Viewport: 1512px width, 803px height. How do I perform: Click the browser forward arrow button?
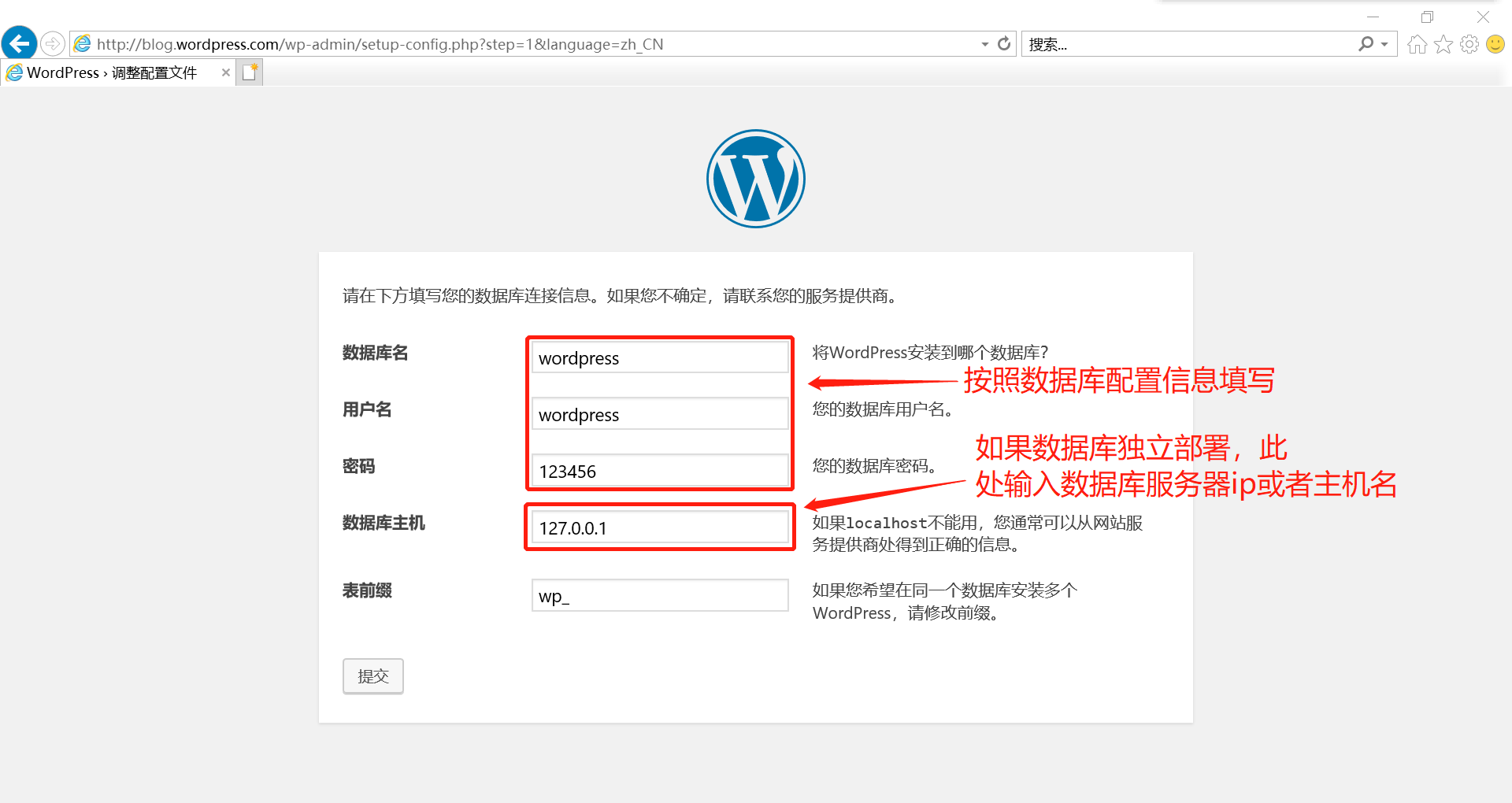(x=52, y=43)
